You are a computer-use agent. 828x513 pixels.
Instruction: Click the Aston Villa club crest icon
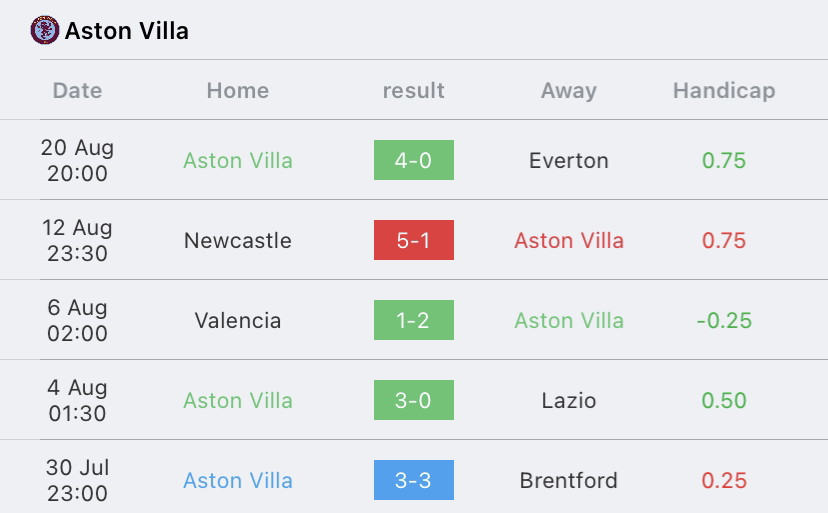[x=45, y=30]
